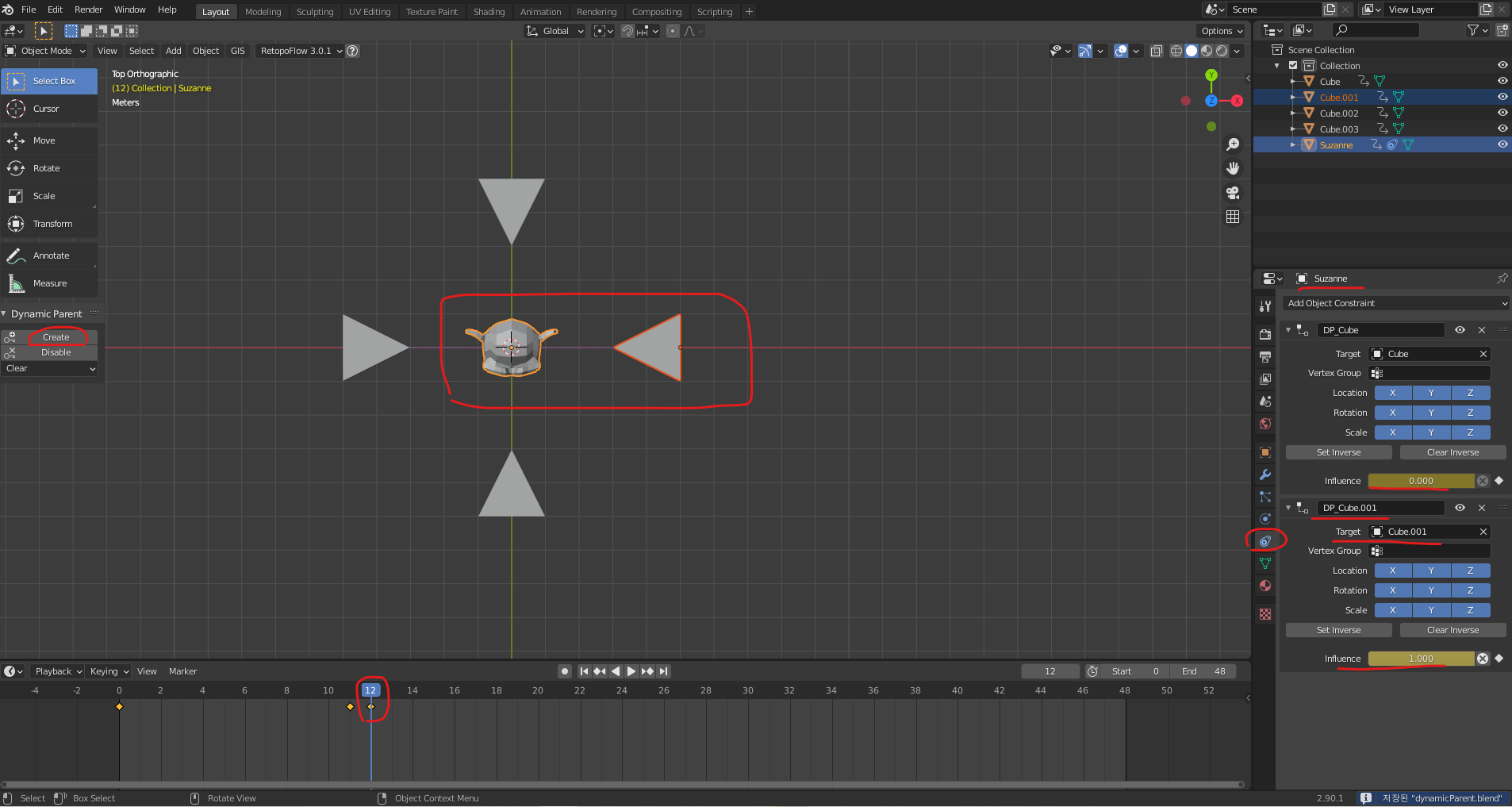Click Clear Inverse for DP_Cube.001
The height and width of the screenshot is (807, 1512).
click(x=1453, y=630)
